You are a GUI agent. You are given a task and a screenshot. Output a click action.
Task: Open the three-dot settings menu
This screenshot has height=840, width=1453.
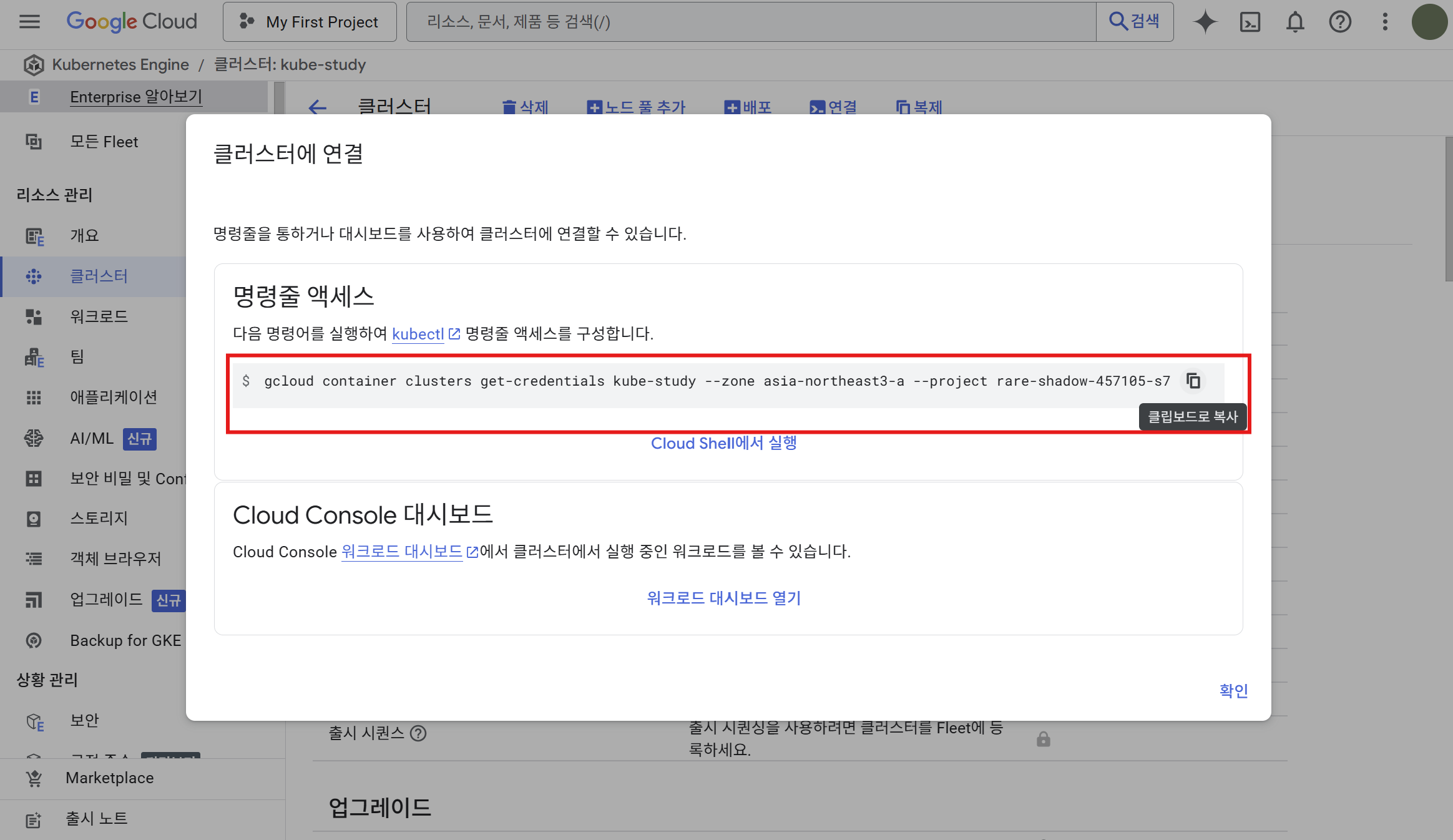coord(1385,22)
